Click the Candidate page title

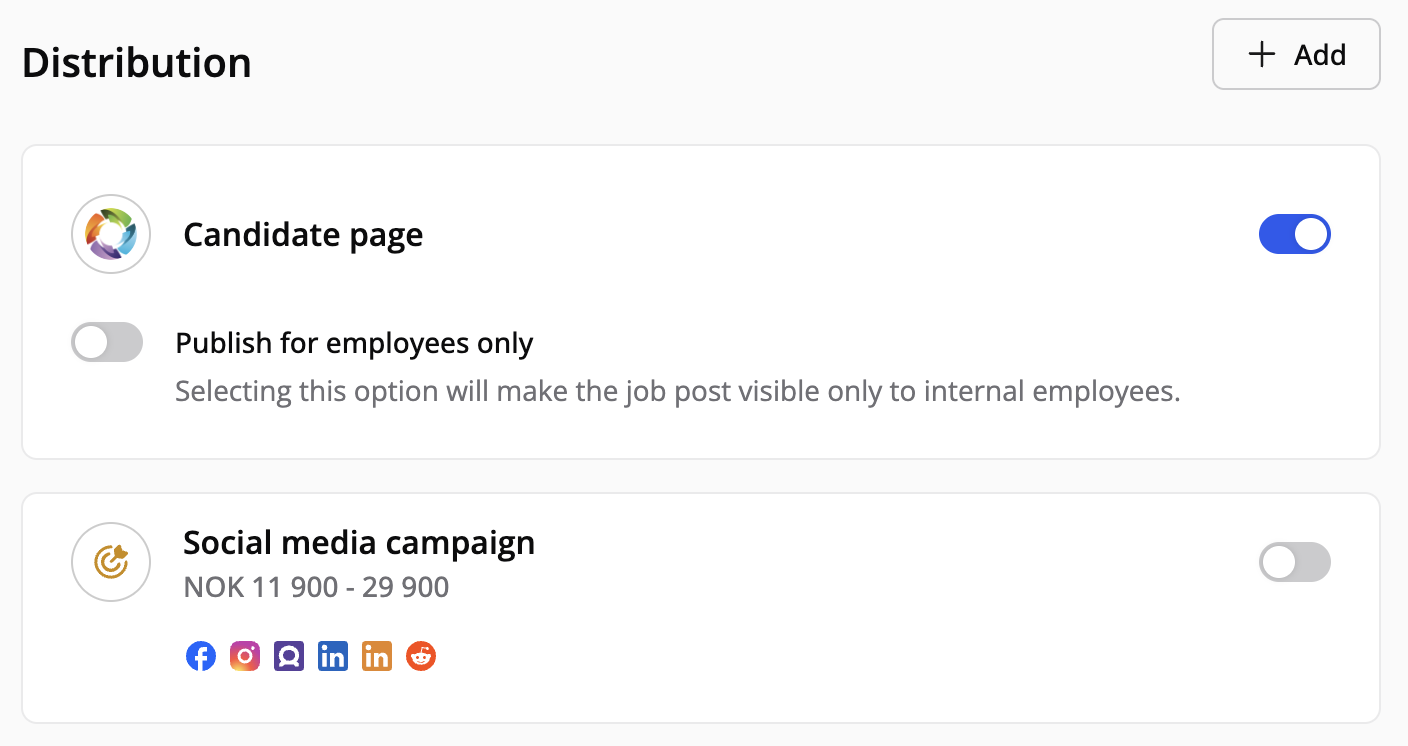[303, 235]
